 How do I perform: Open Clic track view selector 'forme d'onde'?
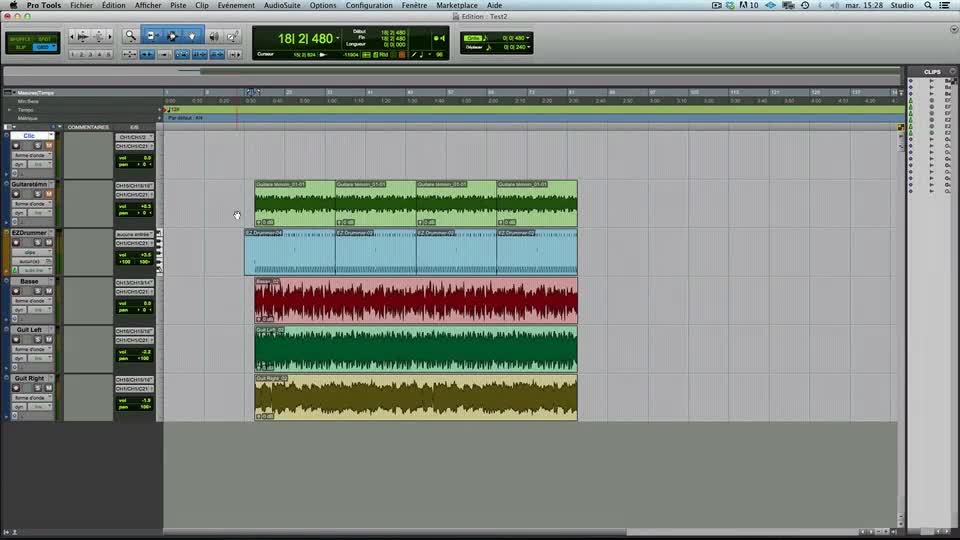click(32, 156)
